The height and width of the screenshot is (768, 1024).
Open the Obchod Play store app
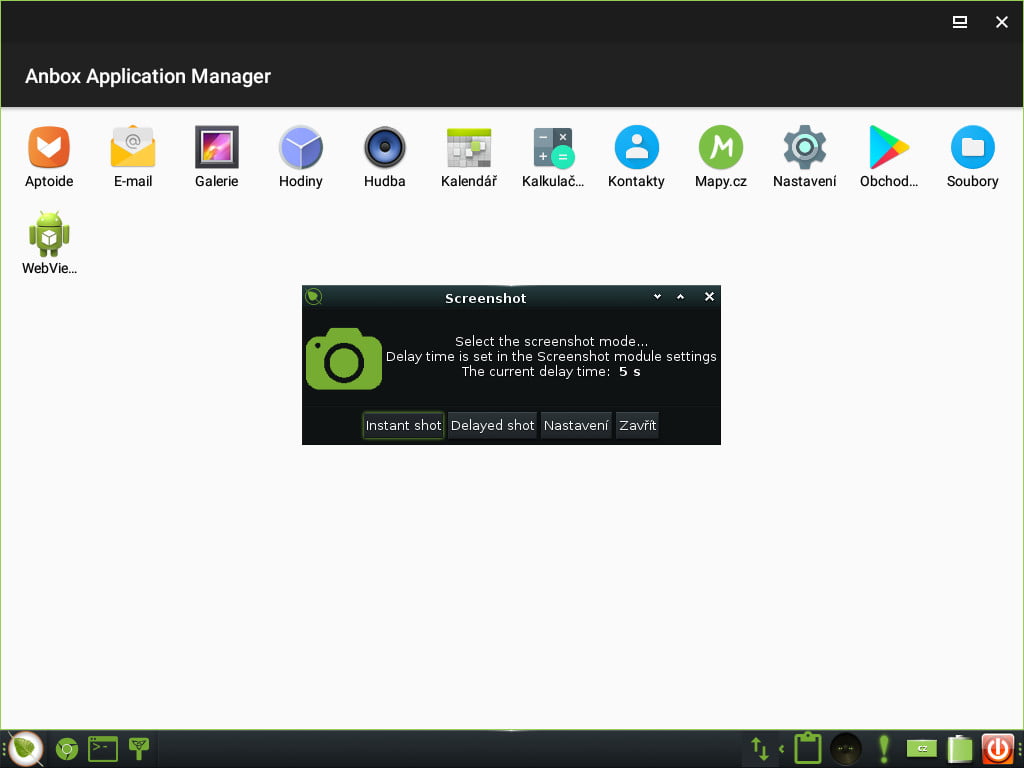coord(889,157)
